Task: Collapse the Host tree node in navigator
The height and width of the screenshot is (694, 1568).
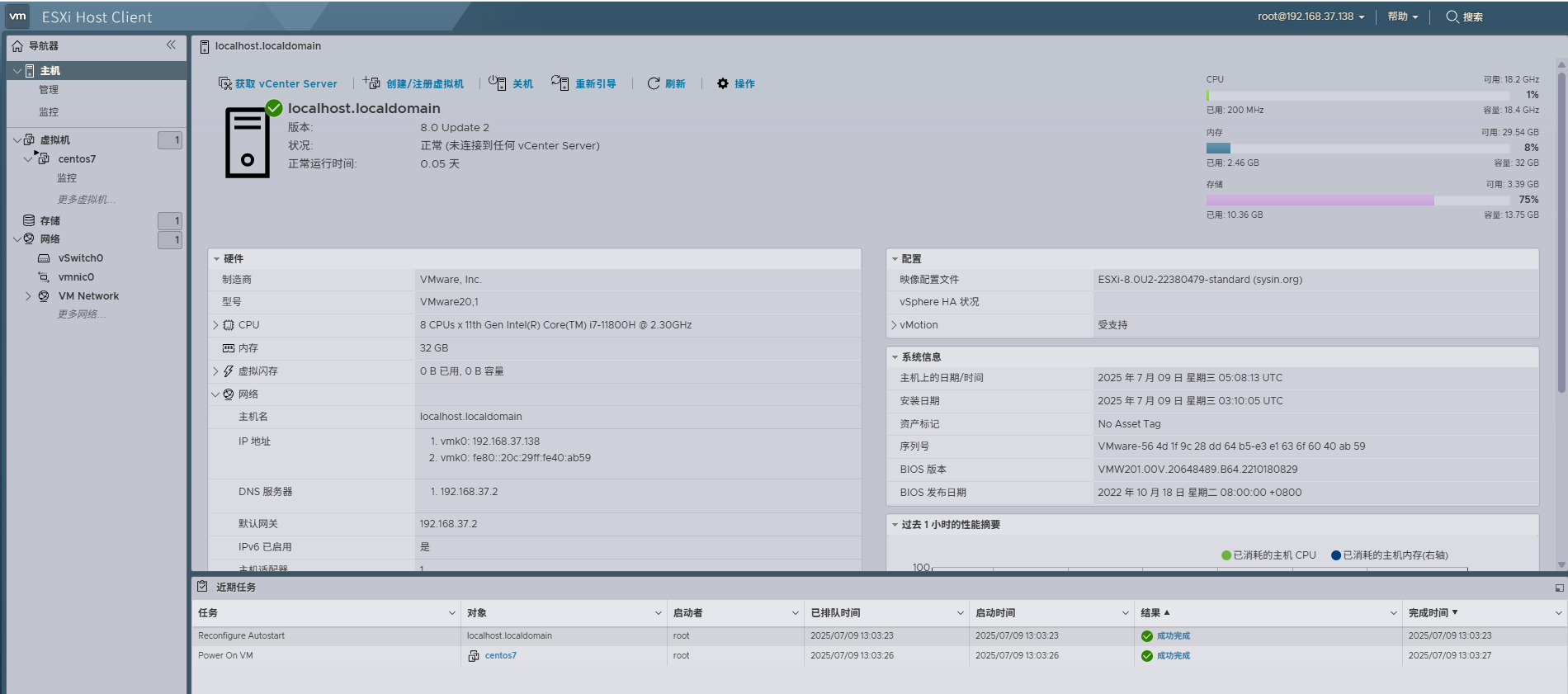Action: point(17,71)
